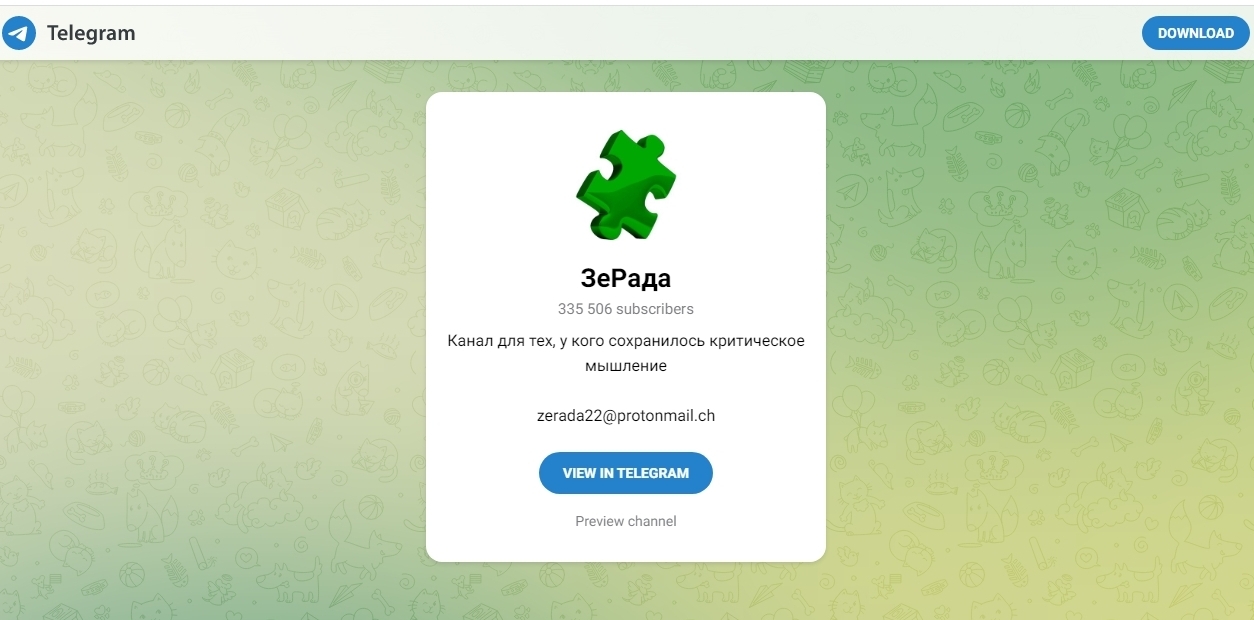The height and width of the screenshot is (620, 1254).
Task: Open the Preview channel link
Action: (x=626, y=521)
